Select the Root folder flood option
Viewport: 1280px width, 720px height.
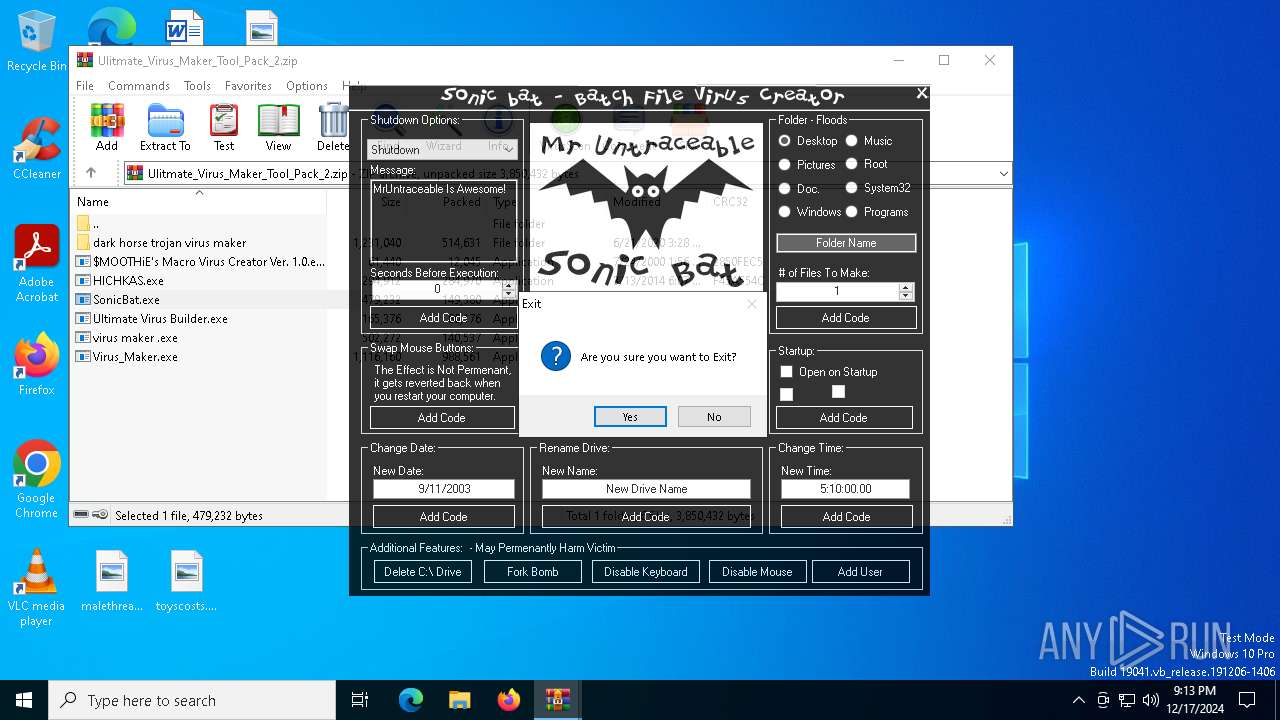[852, 164]
